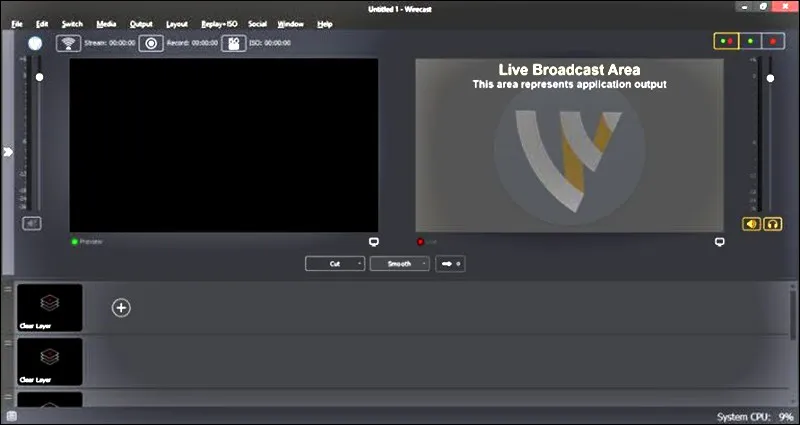Click the black Preview pane
The width and height of the screenshot is (800, 425).
tap(223, 145)
